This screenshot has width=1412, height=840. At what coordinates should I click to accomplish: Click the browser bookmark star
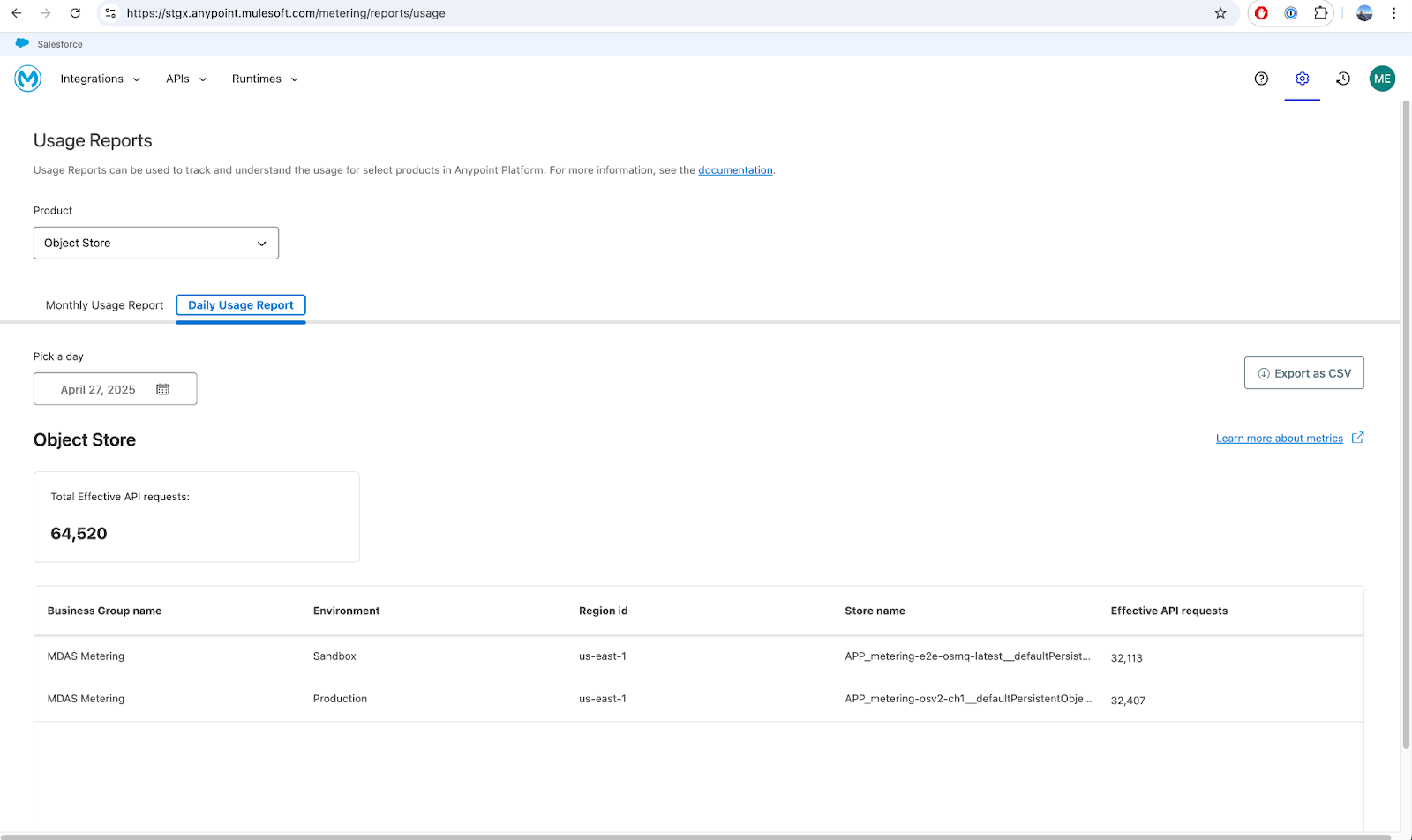click(x=1220, y=13)
